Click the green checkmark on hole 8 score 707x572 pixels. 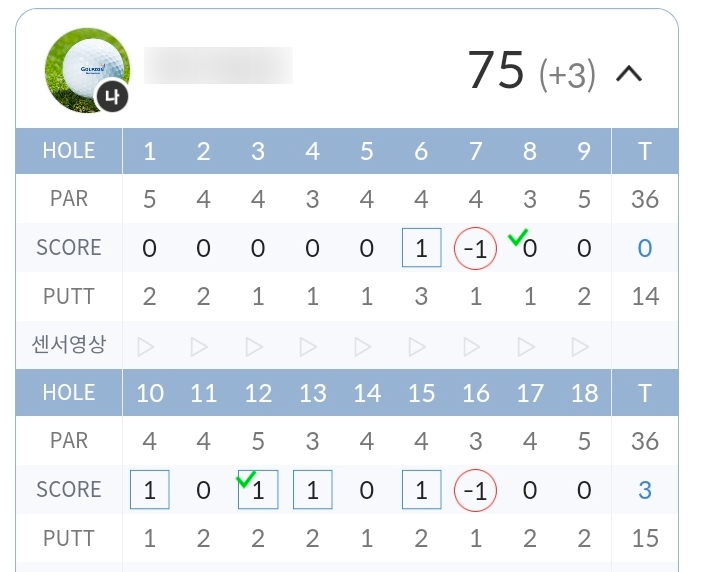[518, 237]
